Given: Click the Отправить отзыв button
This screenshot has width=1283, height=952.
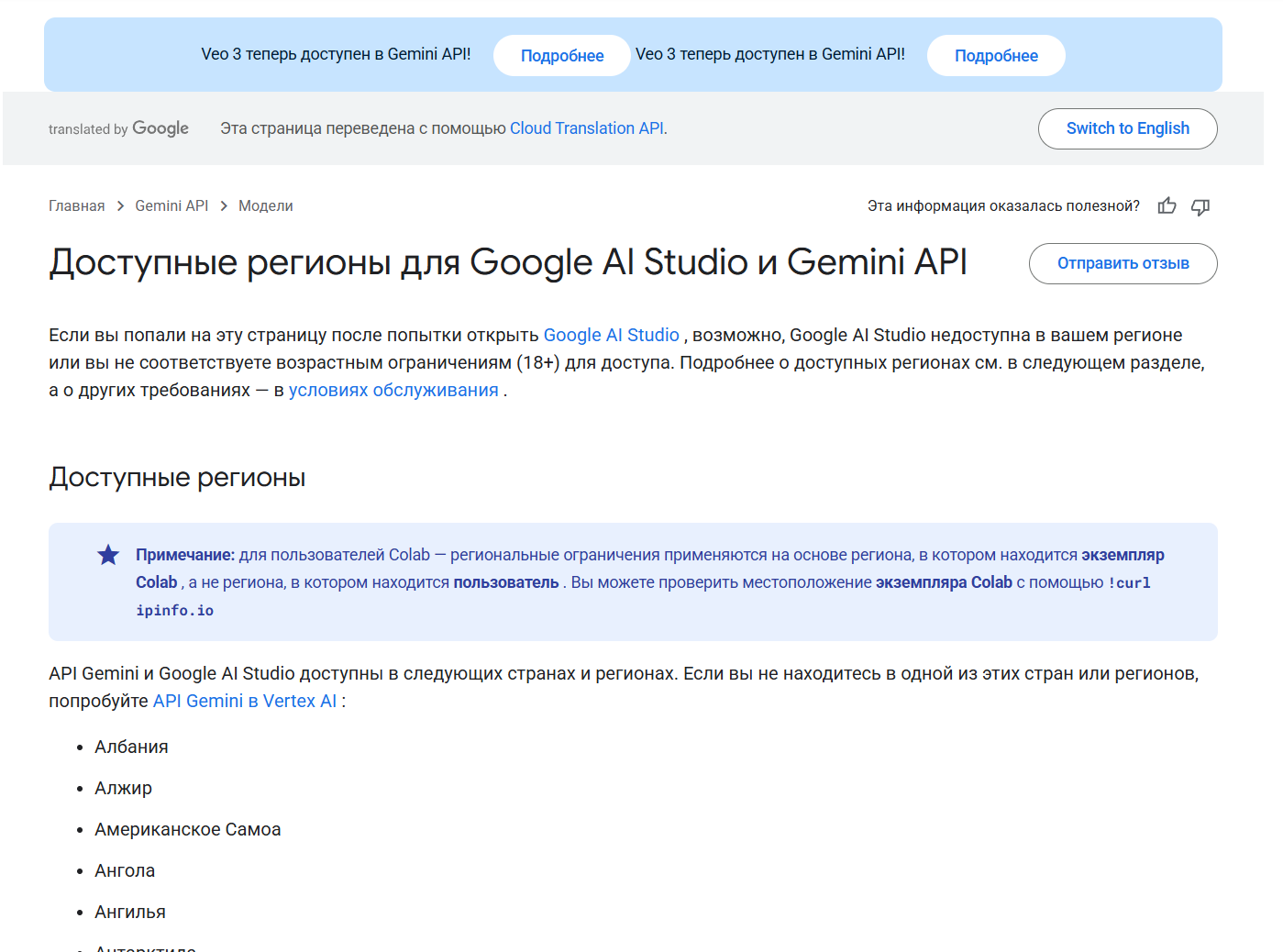Looking at the screenshot, I should click(x=1123, y=263).
